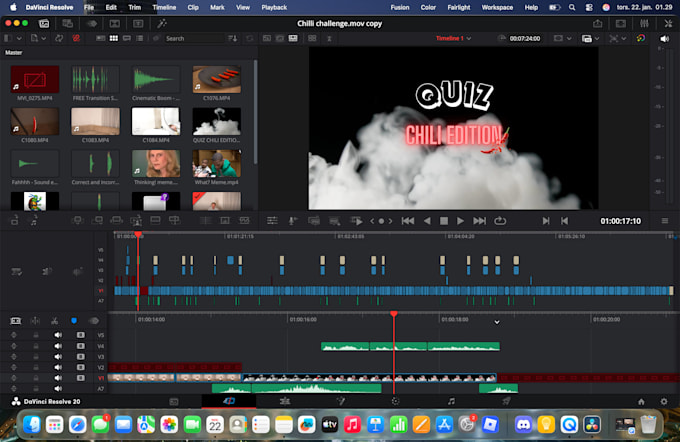
Task: Open the Project Settings gear icon
Action: (664, 402)
